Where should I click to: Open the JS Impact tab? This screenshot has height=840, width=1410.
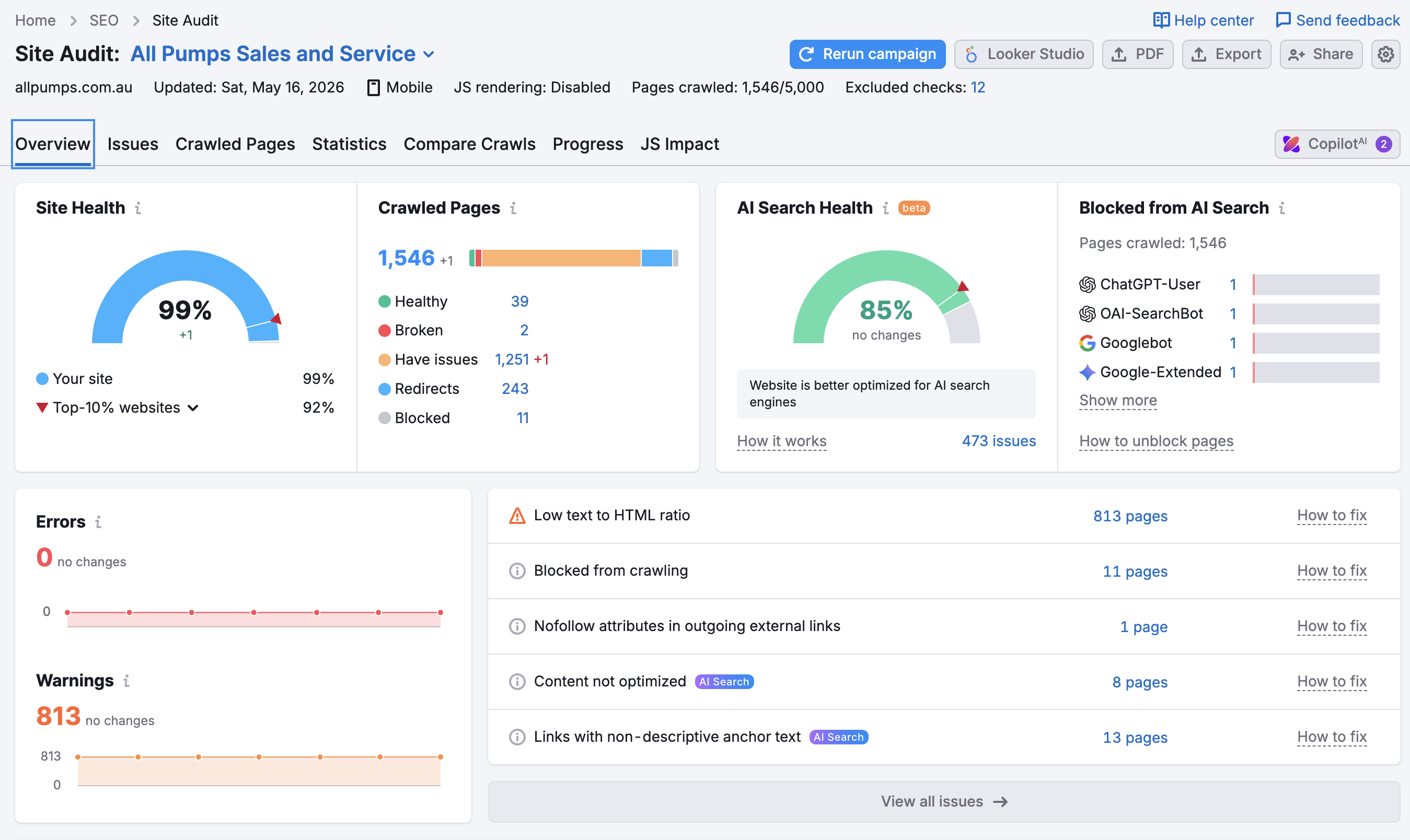click(x=679, y=144)
